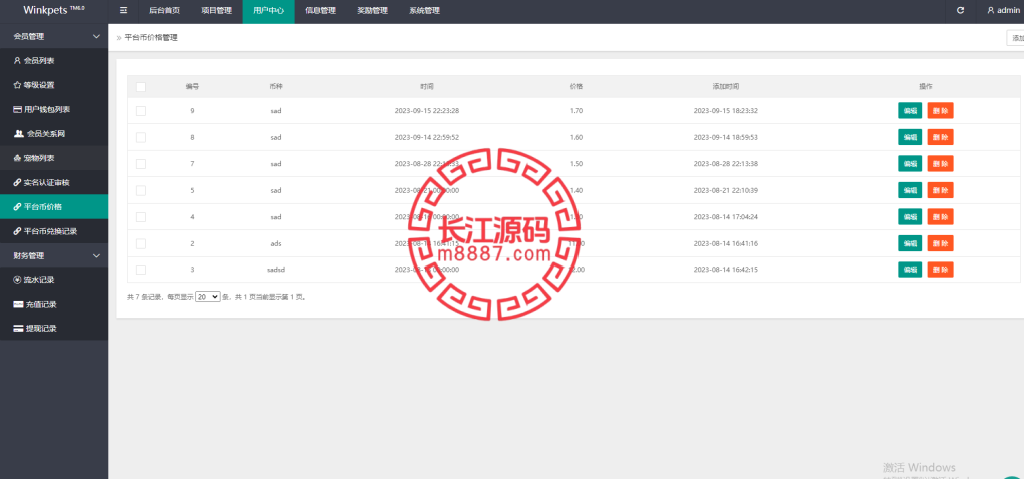The height and width of the screenshot is (479, 1024).
Task: Delete the sadsd currency row
Action: point(940,269)
